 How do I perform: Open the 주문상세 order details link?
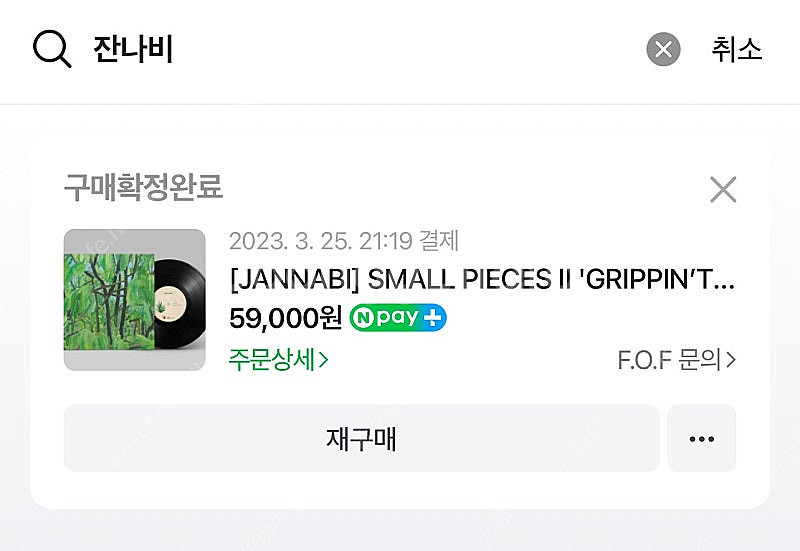273,360
